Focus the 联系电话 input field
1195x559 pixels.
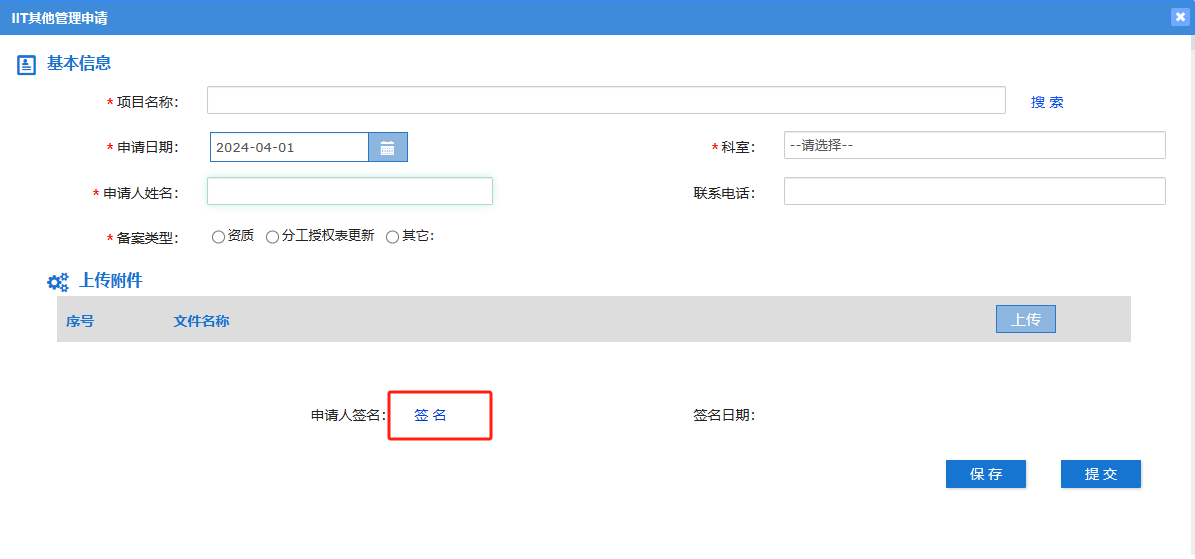974,191
